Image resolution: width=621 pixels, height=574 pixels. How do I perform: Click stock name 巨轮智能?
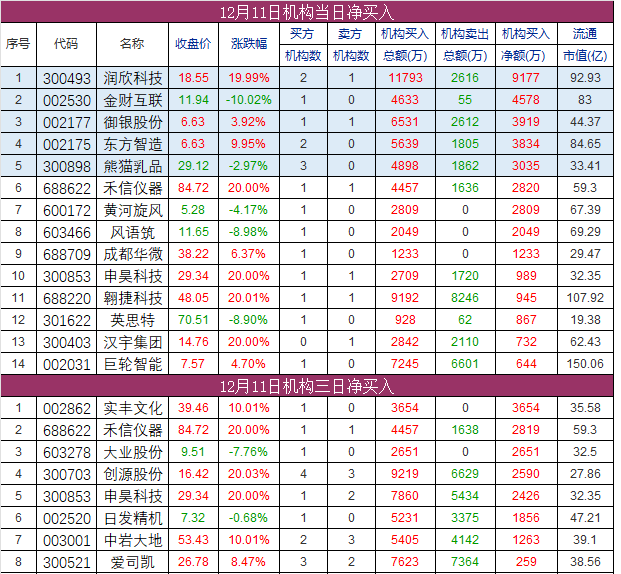(133, 364)
